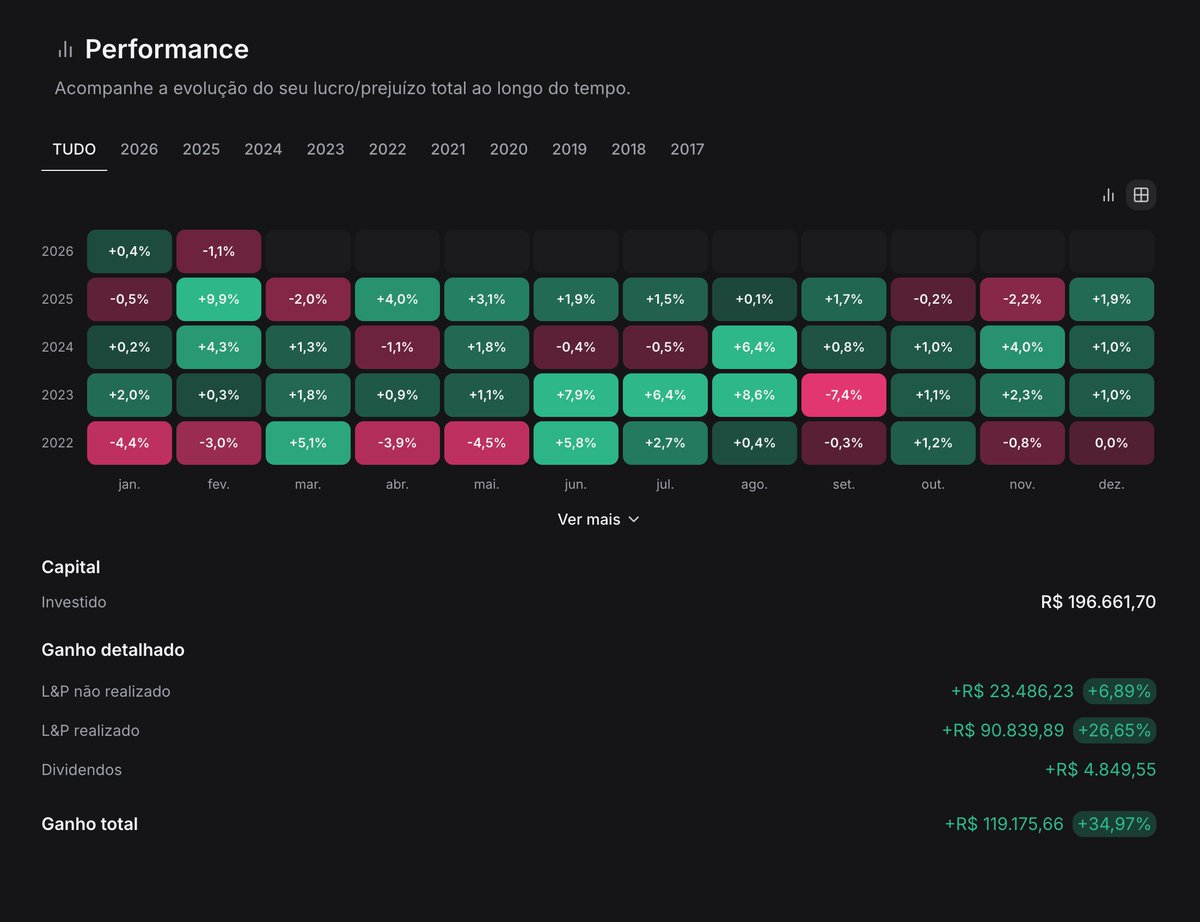Switch to the 2021 tab
Screen dimensions: 1200x922
[448, 148]
